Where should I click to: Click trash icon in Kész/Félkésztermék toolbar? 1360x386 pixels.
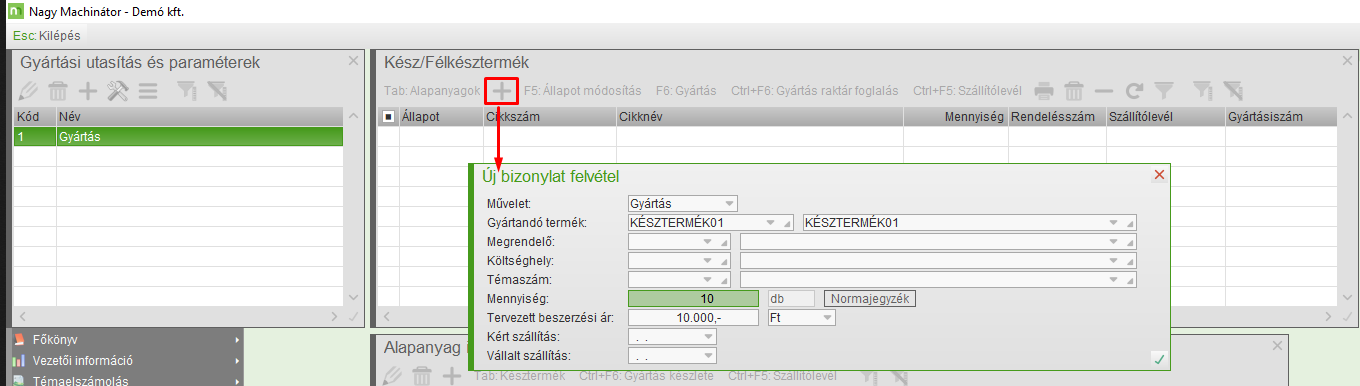tap(1074, 91)
